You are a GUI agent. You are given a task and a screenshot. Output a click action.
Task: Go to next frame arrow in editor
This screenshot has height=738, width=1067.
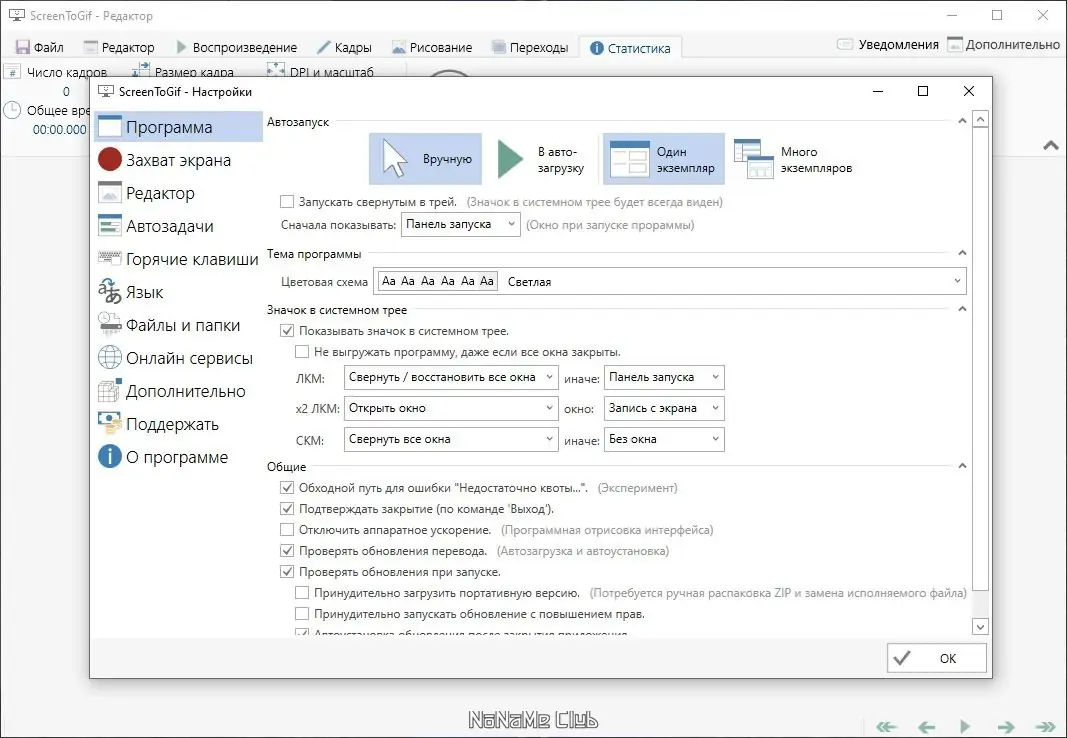(x=1006, y=726)
